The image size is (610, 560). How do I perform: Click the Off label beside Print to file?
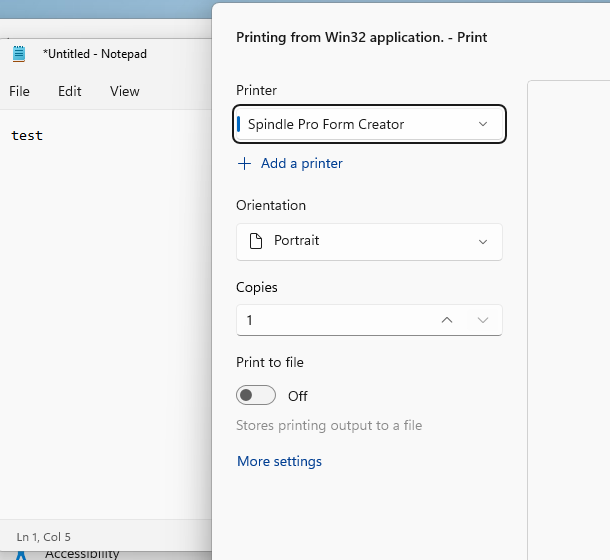coord(298,396)
